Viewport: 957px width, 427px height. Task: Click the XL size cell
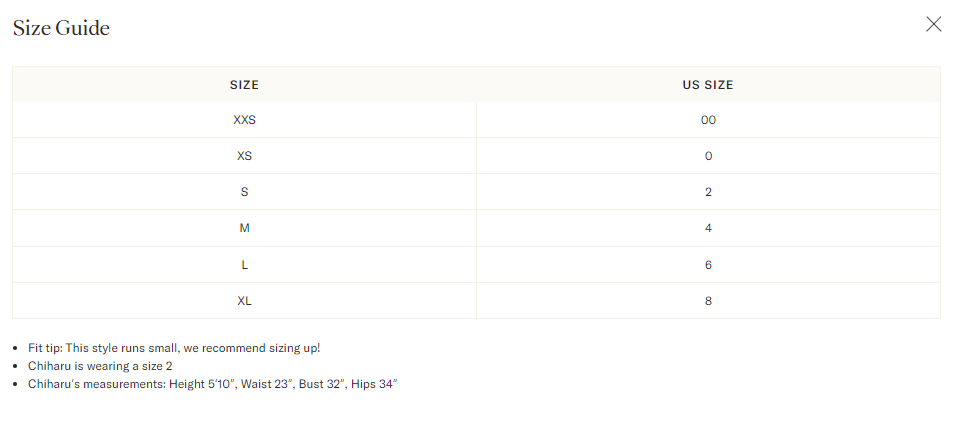(244, 301)
